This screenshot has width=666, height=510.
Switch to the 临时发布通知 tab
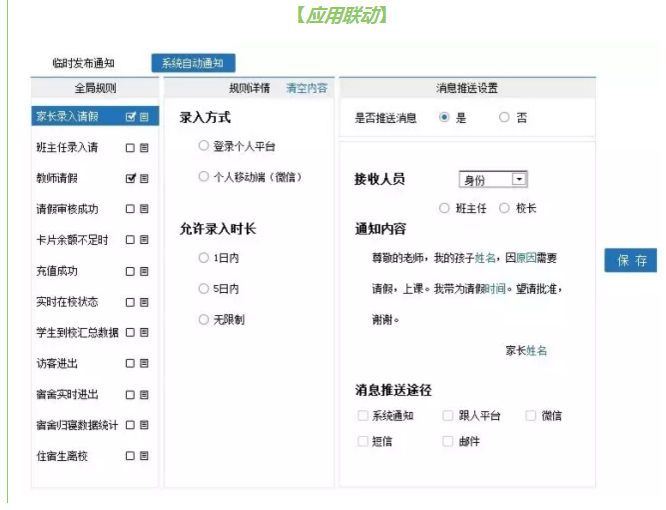[x=83, y=63]
